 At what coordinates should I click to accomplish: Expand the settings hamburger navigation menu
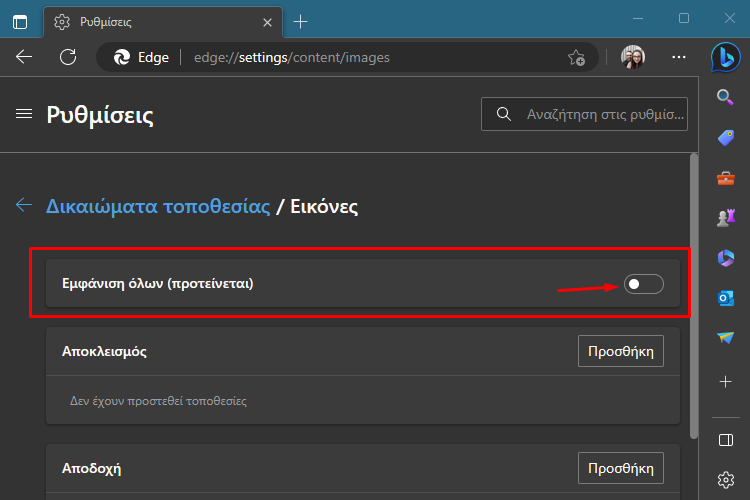point(24,114)
